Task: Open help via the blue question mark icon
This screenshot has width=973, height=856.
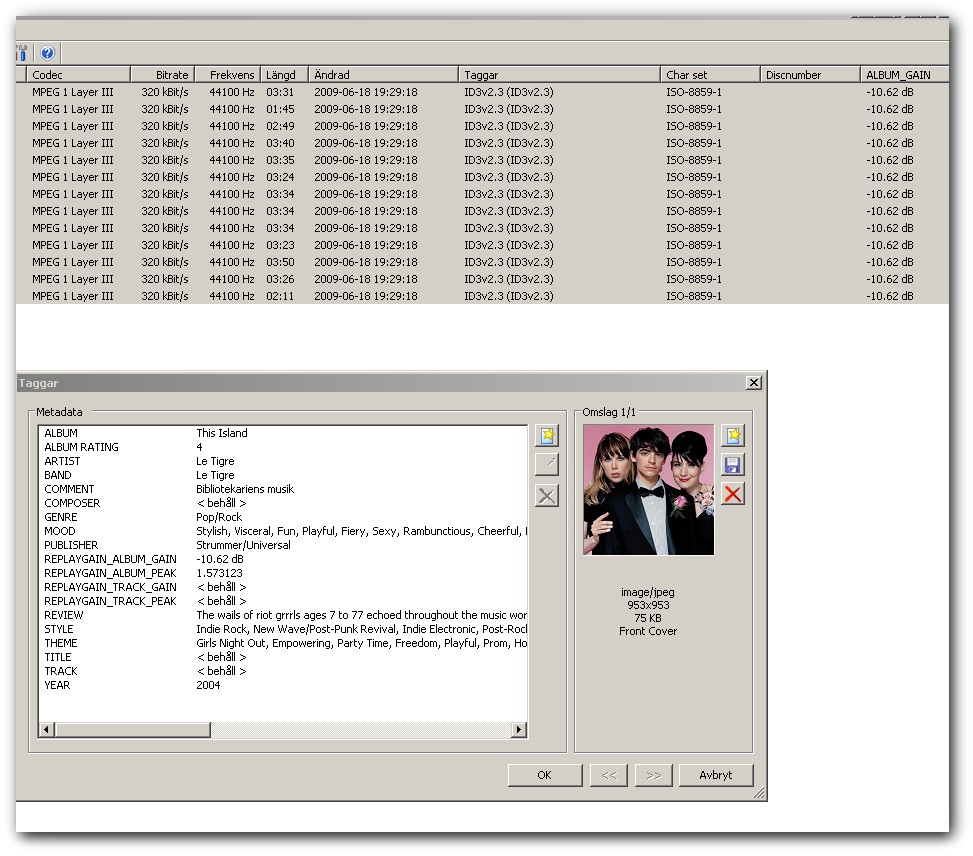Action: point(47,53)
